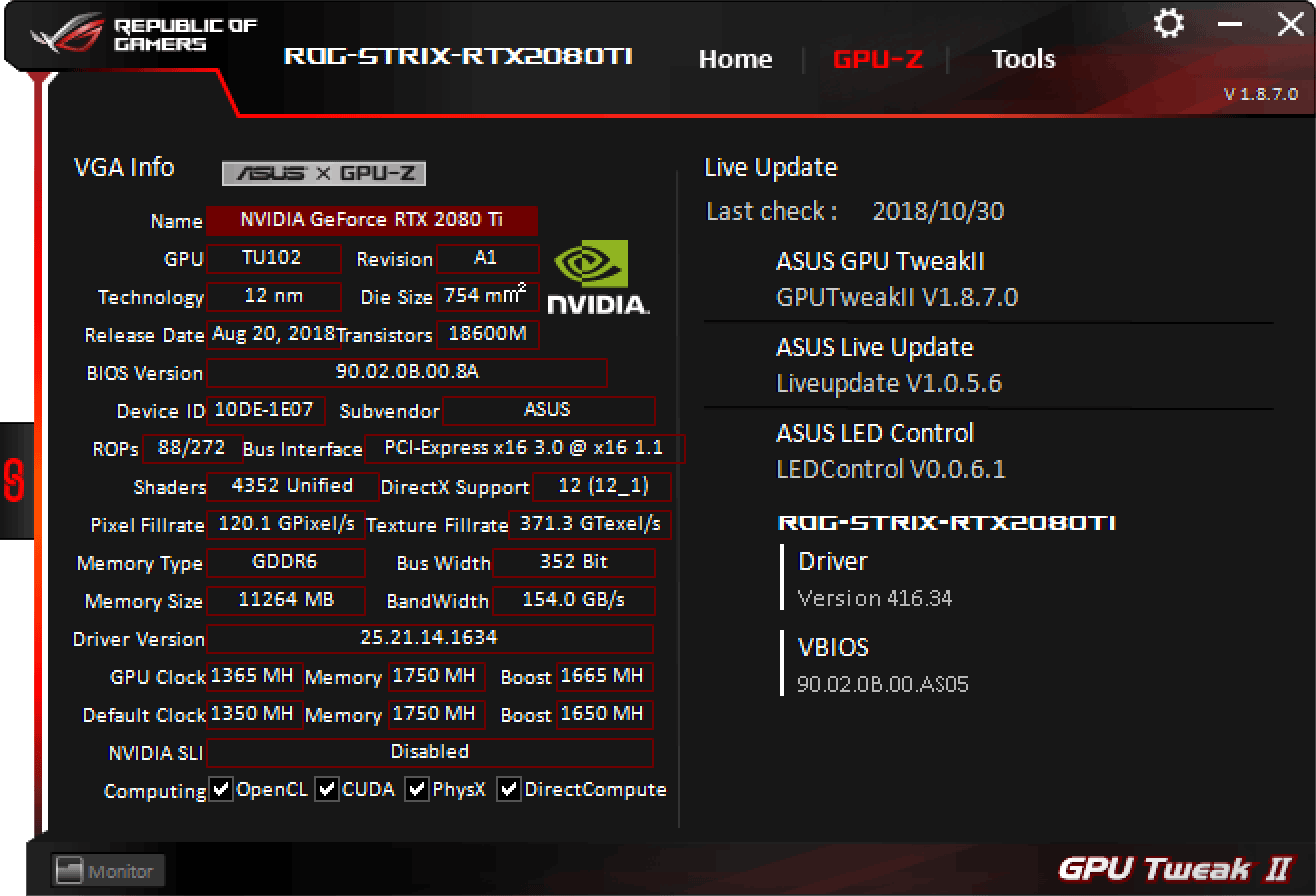Click the Default Clock row Memory value 1750 MH
The image size is (1316, 896).
[436, 714]
